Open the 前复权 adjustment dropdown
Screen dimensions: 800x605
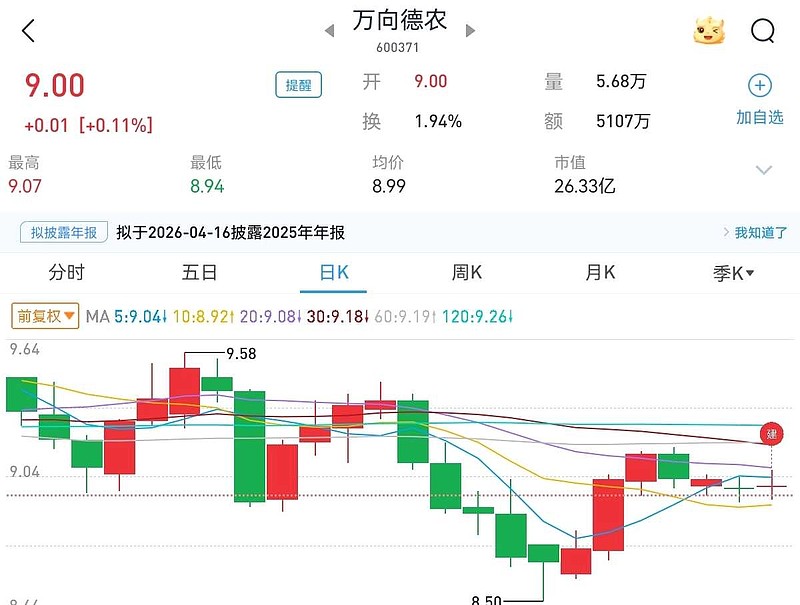click(x=45, y=317)
